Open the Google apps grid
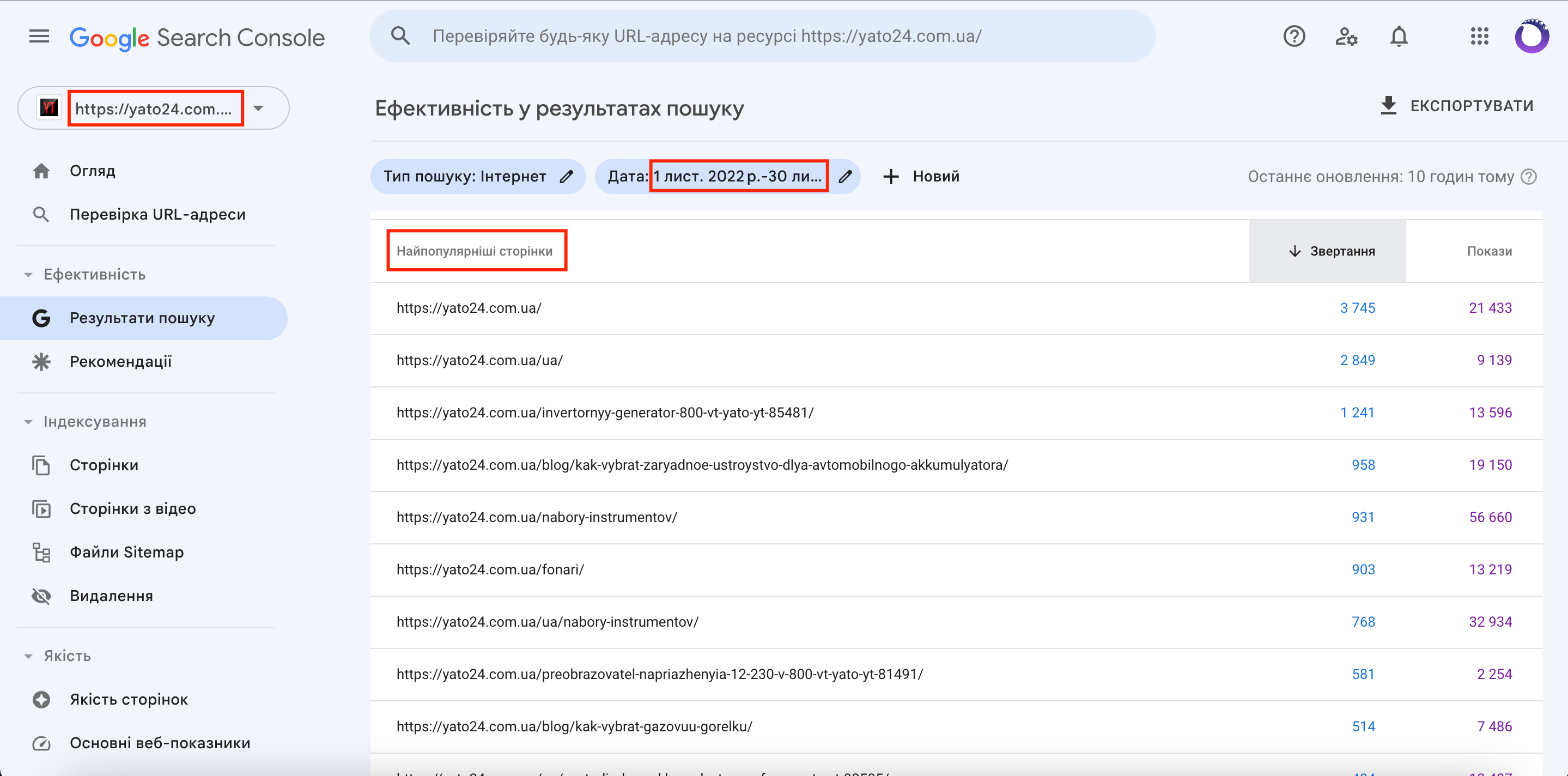 pyautogui.click(x=1479, y=37)
